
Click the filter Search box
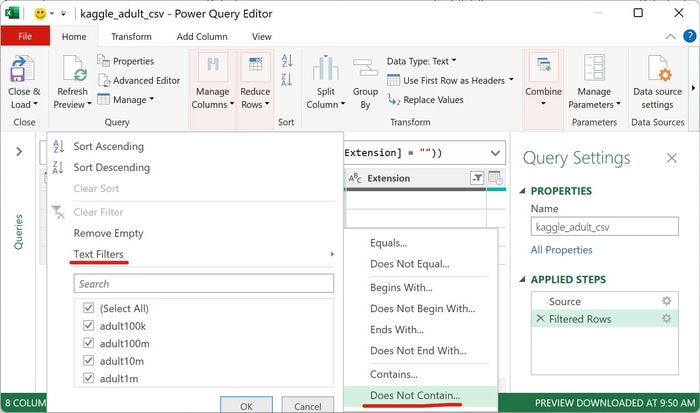coord(204,284)
